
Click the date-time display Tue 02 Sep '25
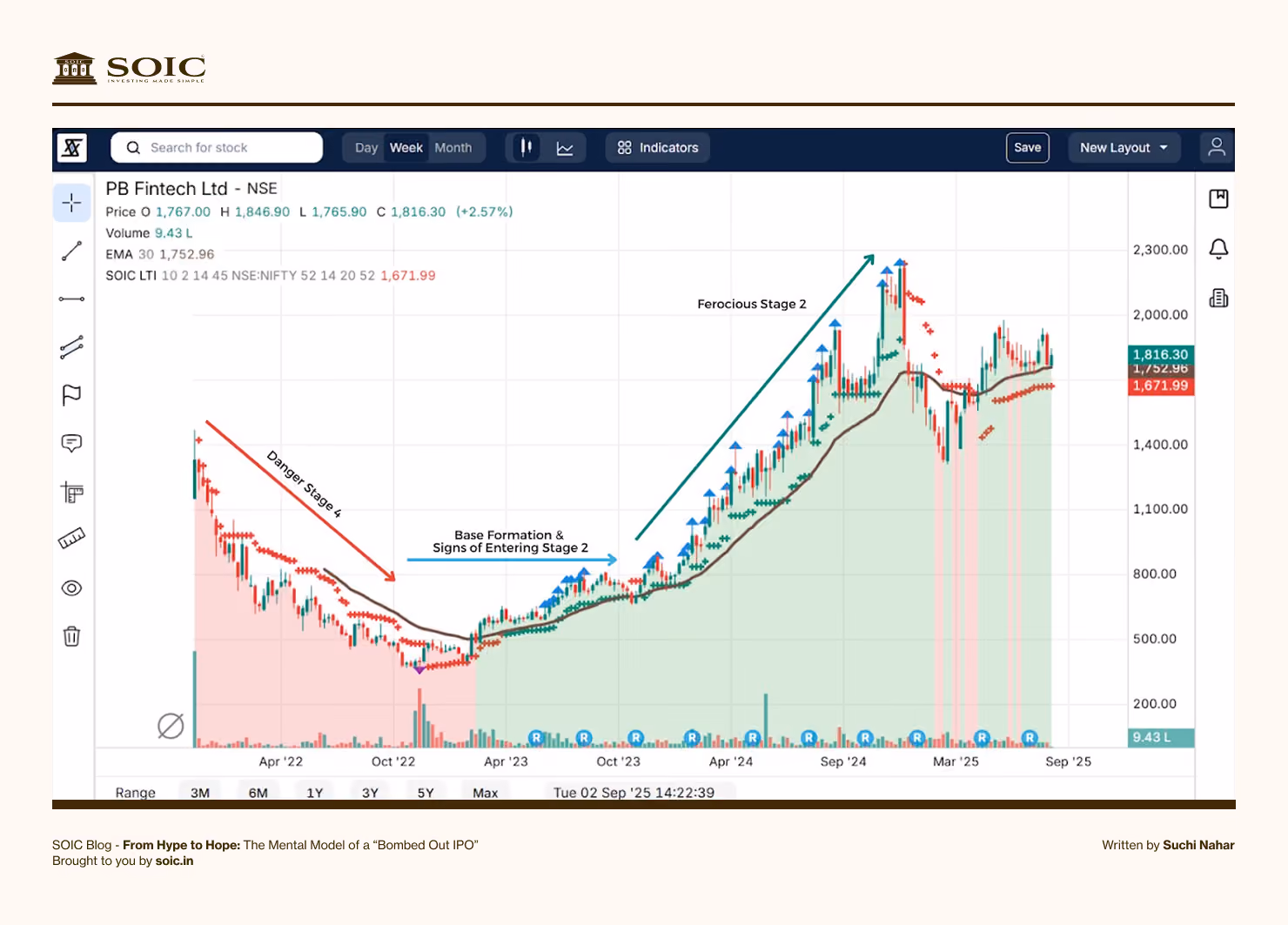pyautogui.click(x=634, y=792)
